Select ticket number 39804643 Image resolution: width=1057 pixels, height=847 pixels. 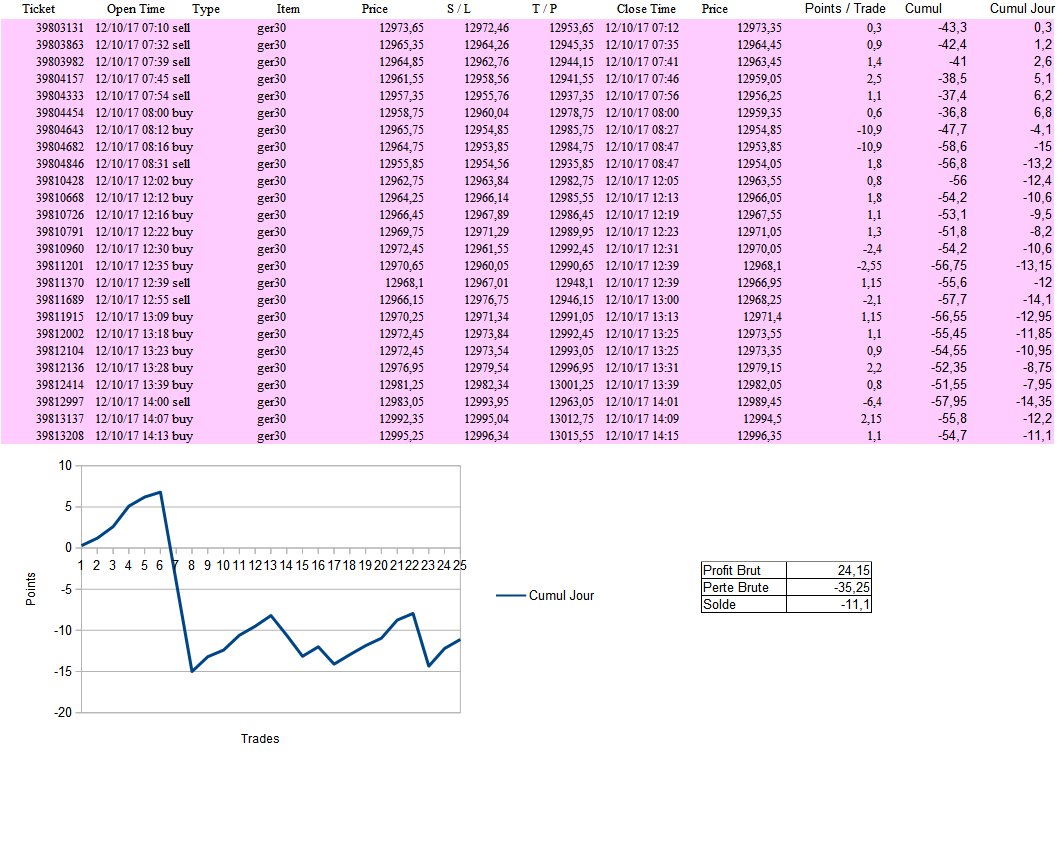[60, 129]
